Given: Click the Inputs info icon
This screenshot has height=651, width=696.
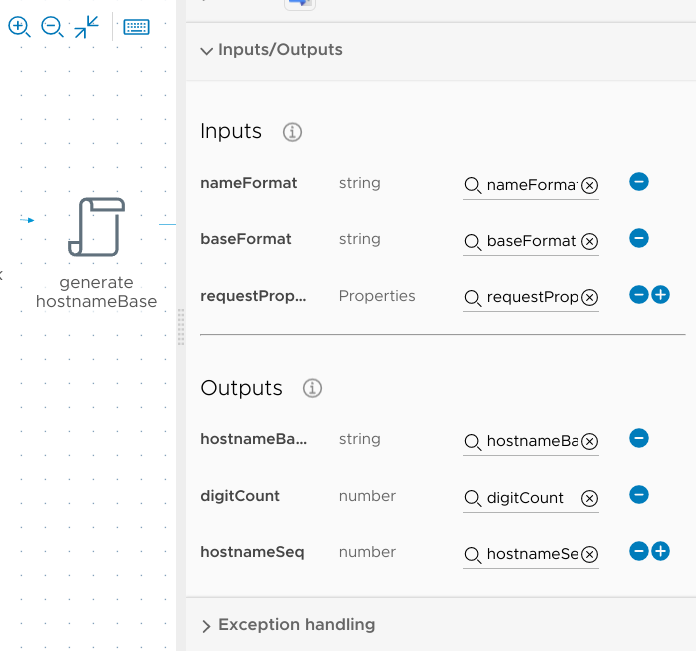Looking at the screenshot, I should (x=292, y=132).
